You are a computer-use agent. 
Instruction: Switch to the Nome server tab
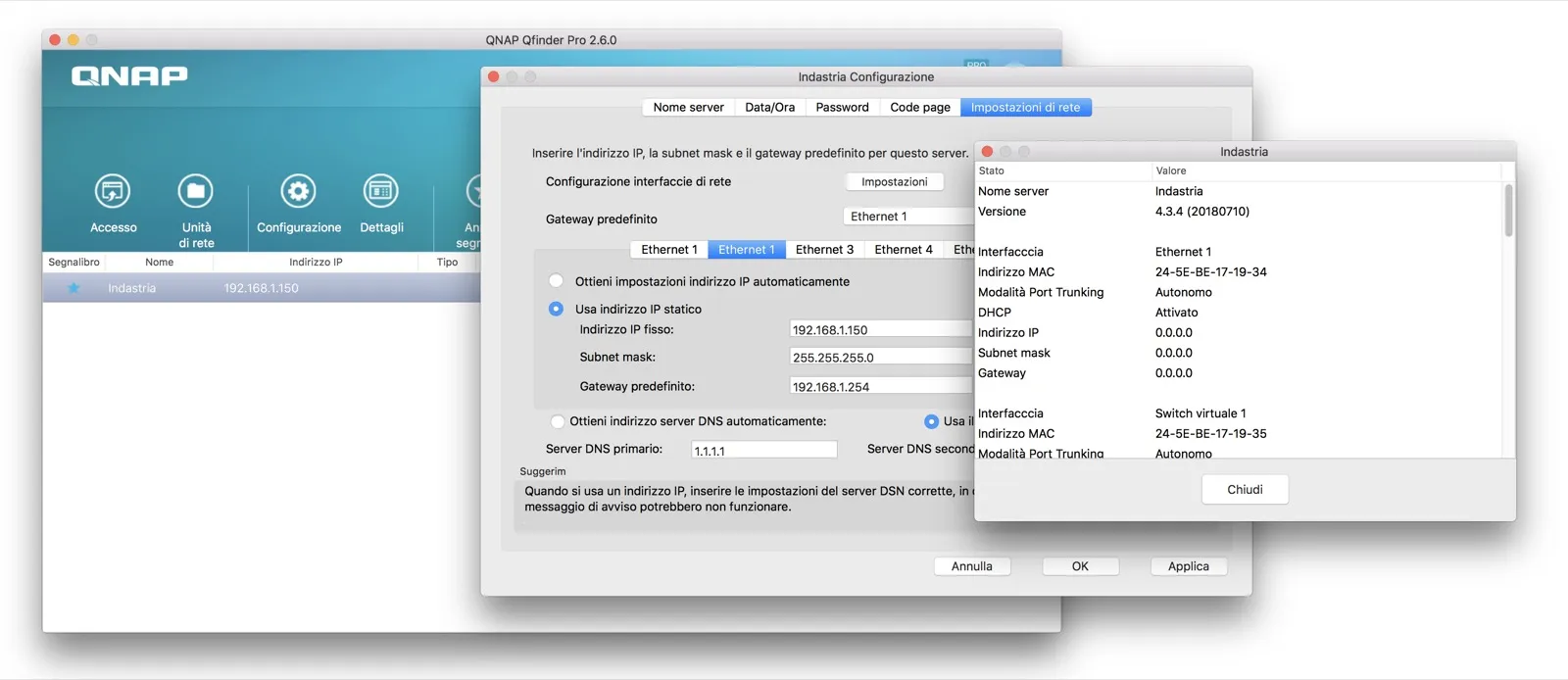688,108
